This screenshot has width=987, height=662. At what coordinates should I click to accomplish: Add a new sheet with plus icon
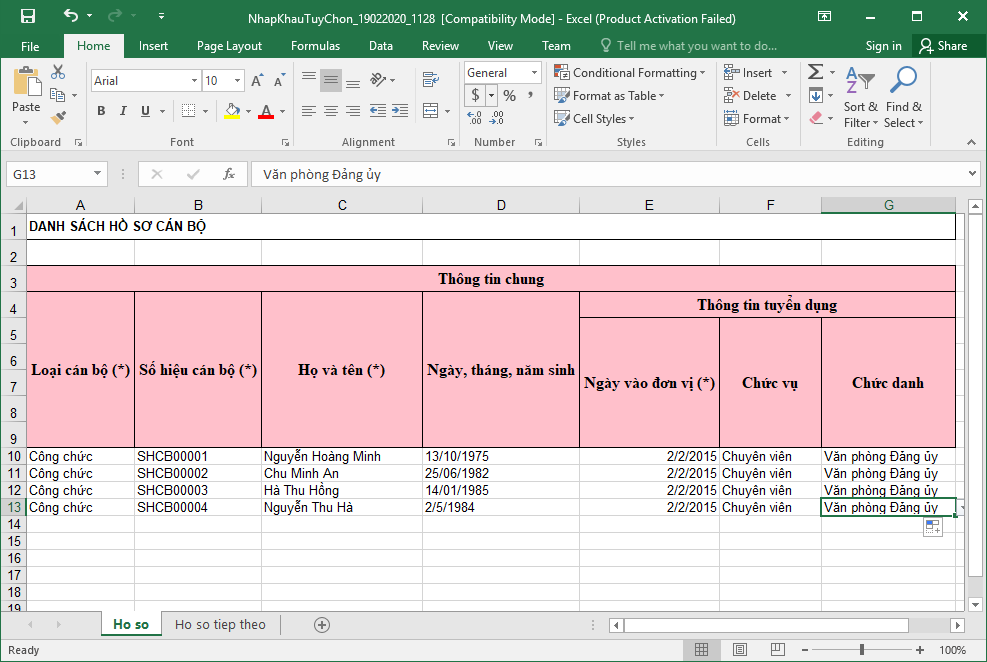coord(322,624)
